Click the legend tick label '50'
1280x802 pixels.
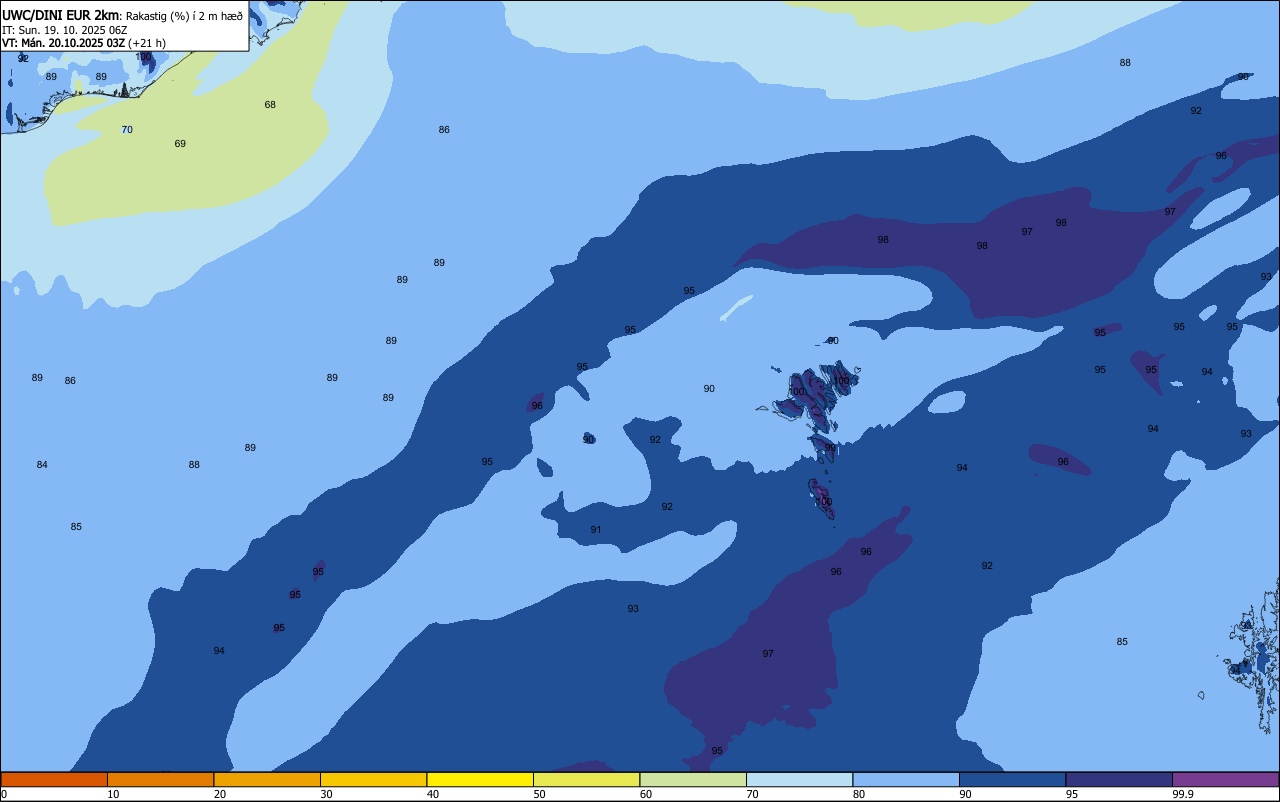[x=539, y=794]
